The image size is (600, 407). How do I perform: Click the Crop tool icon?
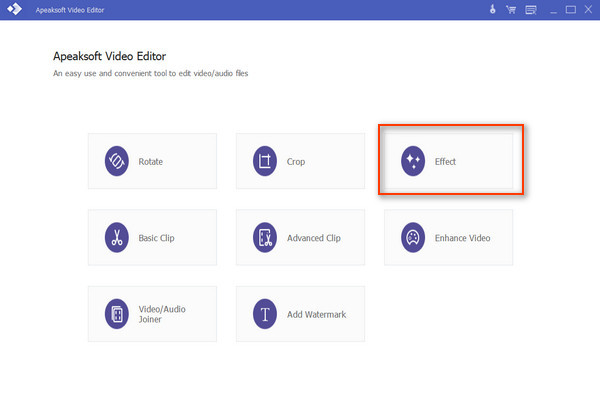pos(265,161)
